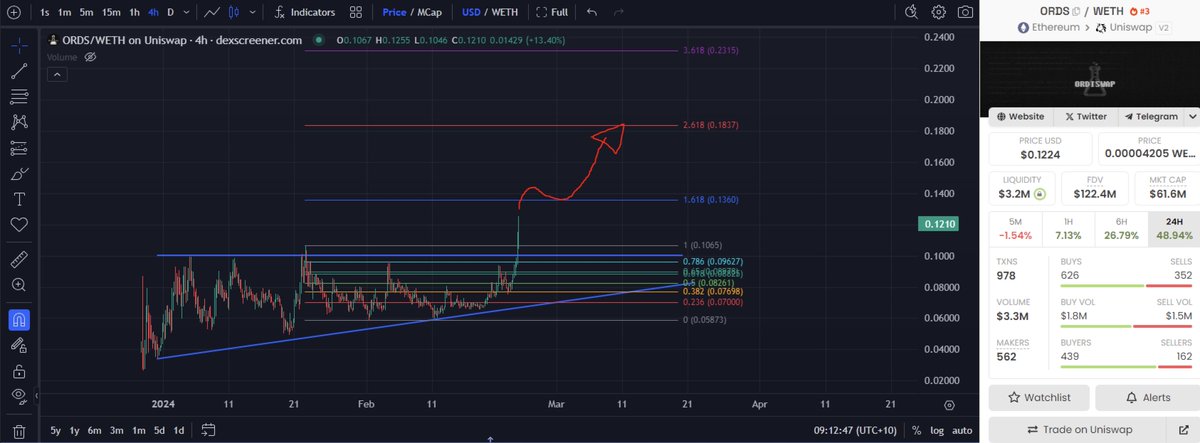This screenshot has width=1200, height=443.
Task: Click the trash remove drawings icon
Action: point(19,431)
